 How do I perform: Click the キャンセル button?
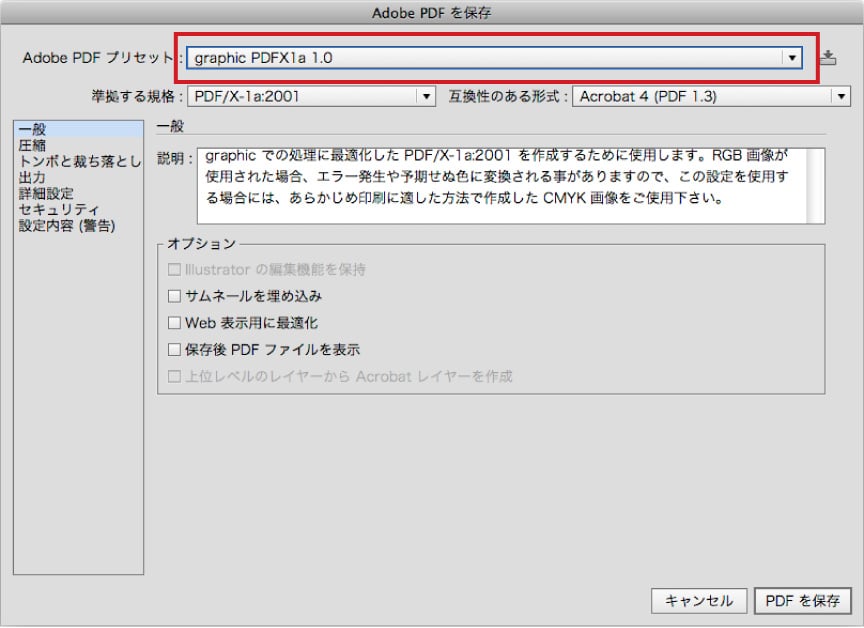coord(699,601)
